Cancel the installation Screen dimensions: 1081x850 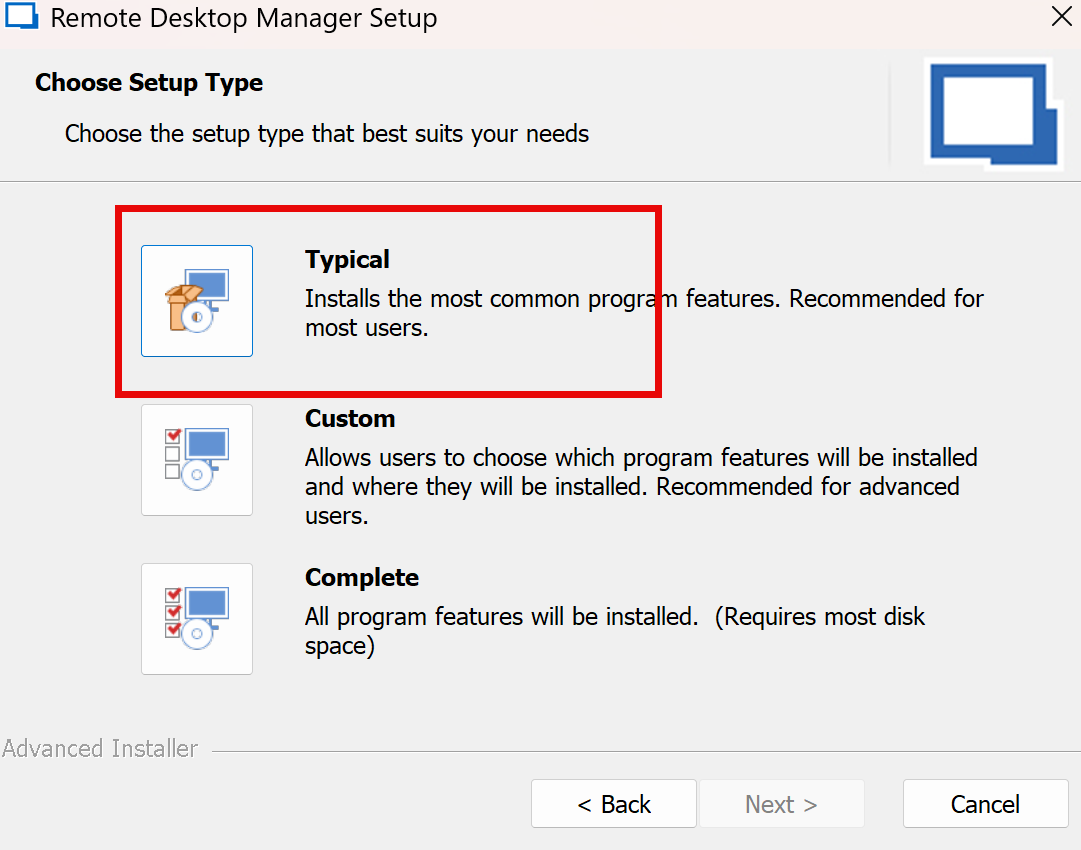point(985,804)
